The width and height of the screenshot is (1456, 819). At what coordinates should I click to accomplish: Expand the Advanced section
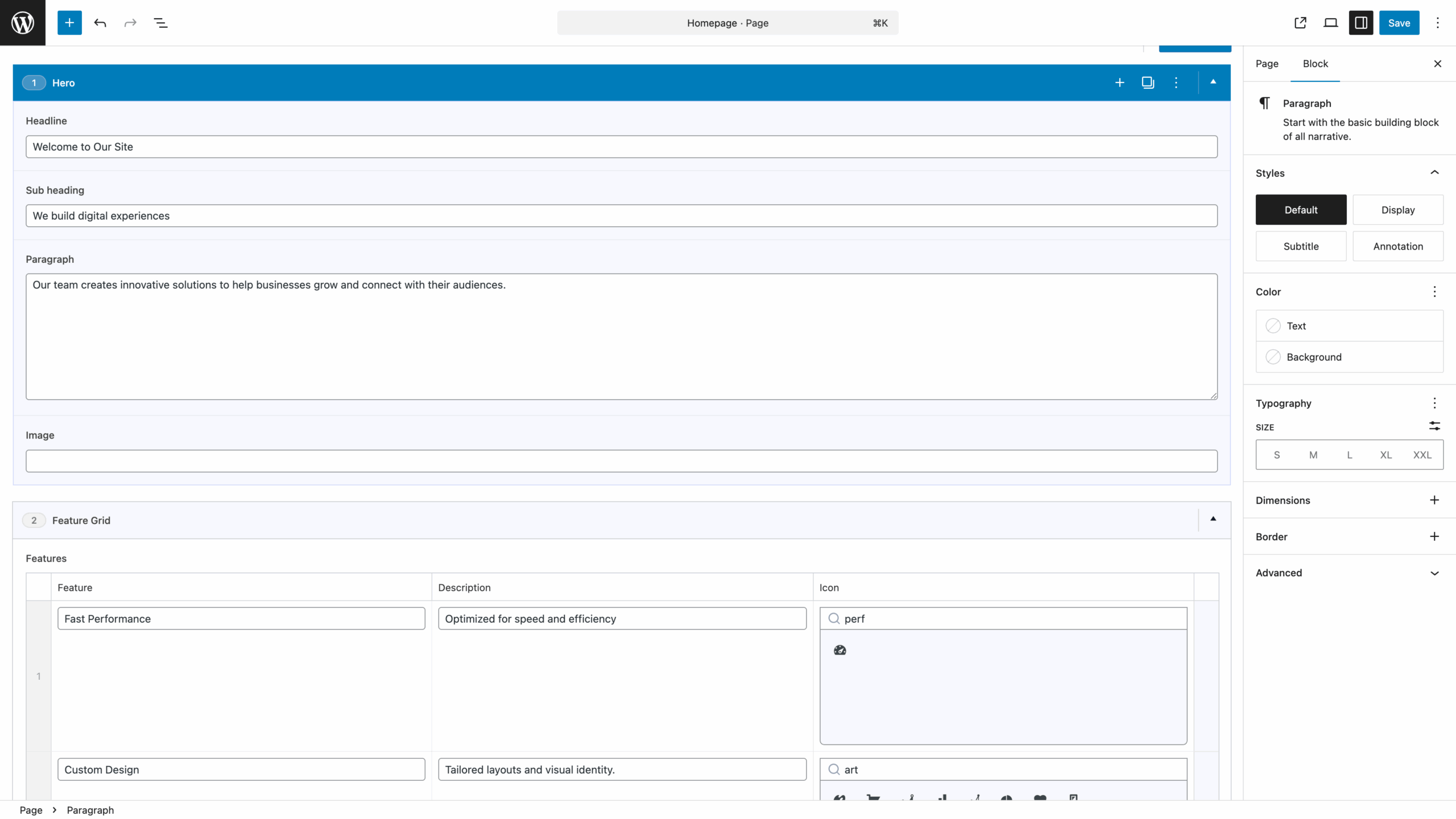tap(1434, 573)
